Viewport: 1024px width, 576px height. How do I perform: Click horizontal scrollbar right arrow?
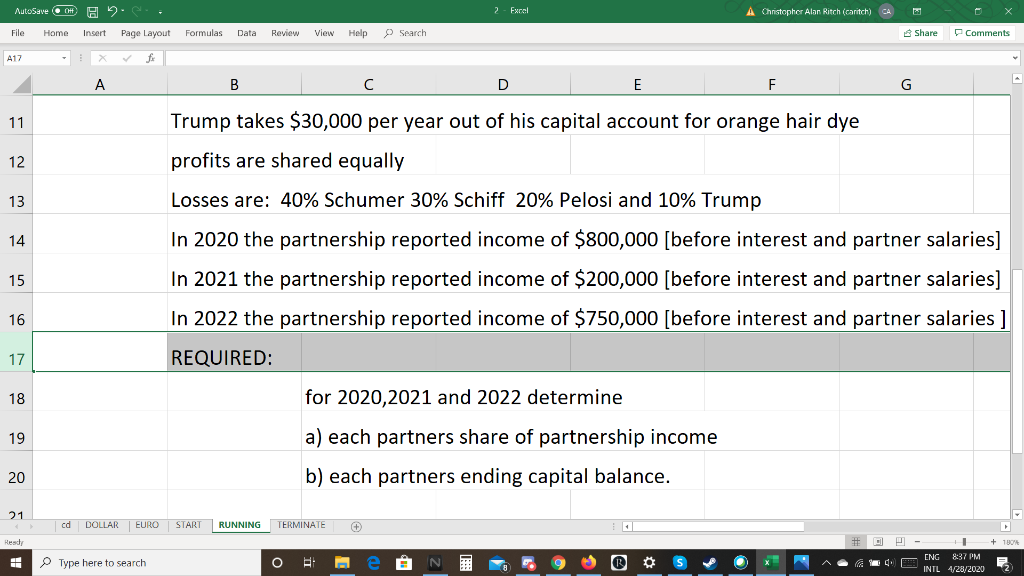[1005, 526]
